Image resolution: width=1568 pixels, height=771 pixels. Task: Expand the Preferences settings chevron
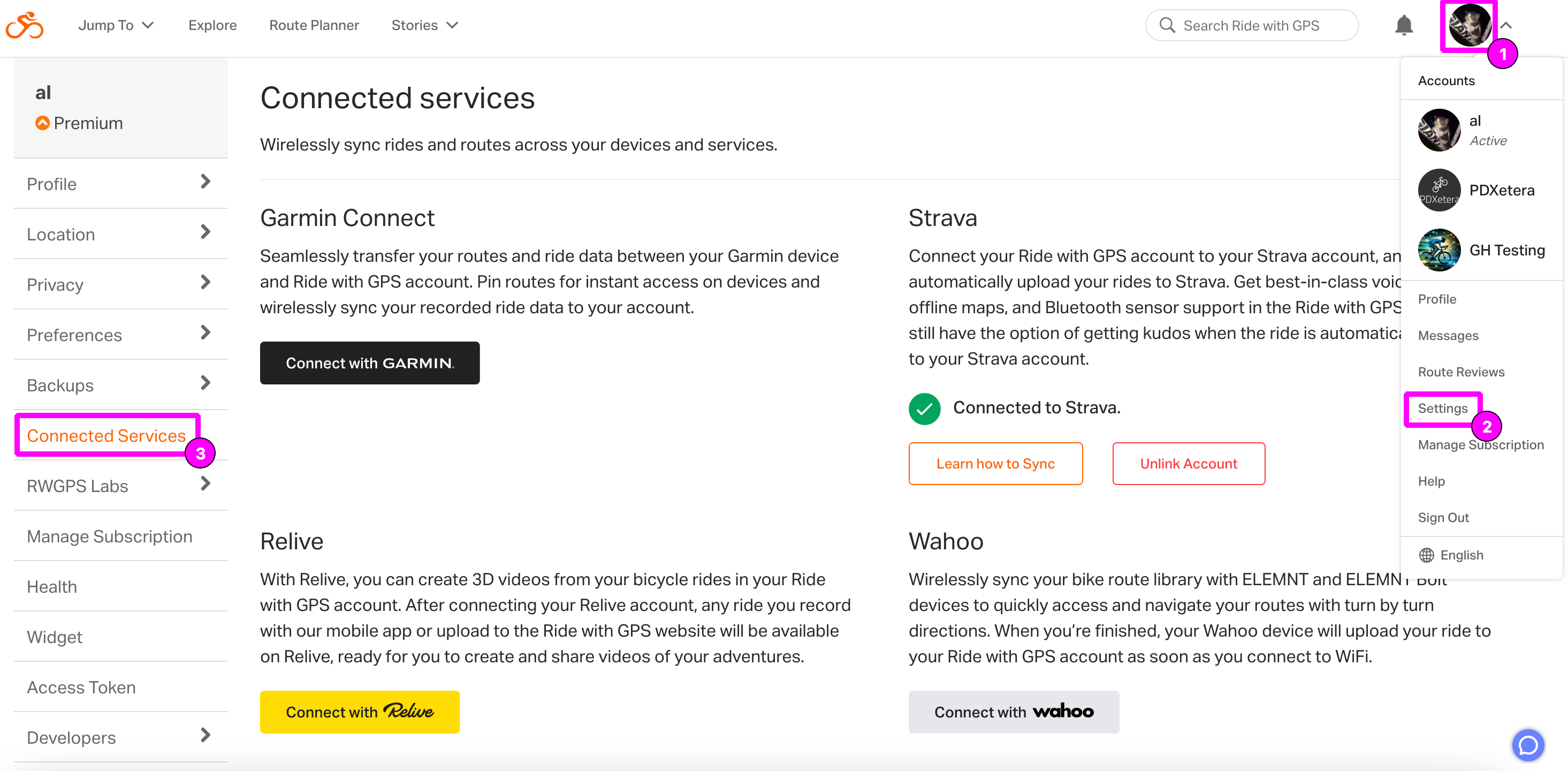click(205, 332)
